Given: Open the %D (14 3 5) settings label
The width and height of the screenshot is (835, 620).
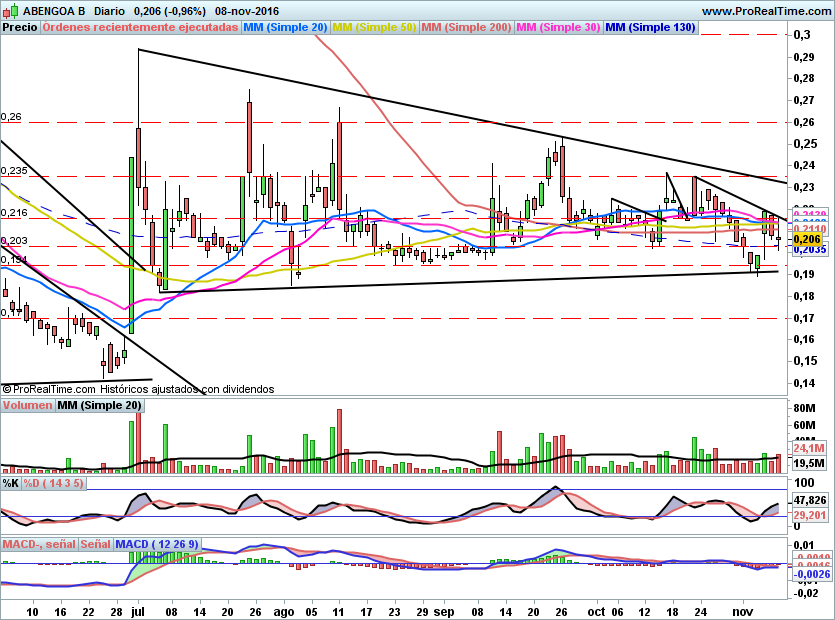Looking at the screenshot, I should pyautogui.click(x=54, y=483).
